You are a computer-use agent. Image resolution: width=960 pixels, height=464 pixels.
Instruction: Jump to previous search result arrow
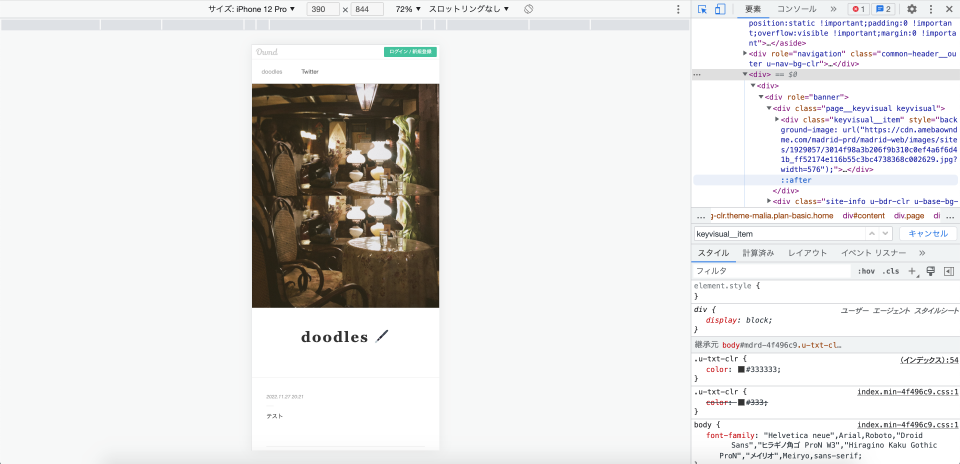872,234
